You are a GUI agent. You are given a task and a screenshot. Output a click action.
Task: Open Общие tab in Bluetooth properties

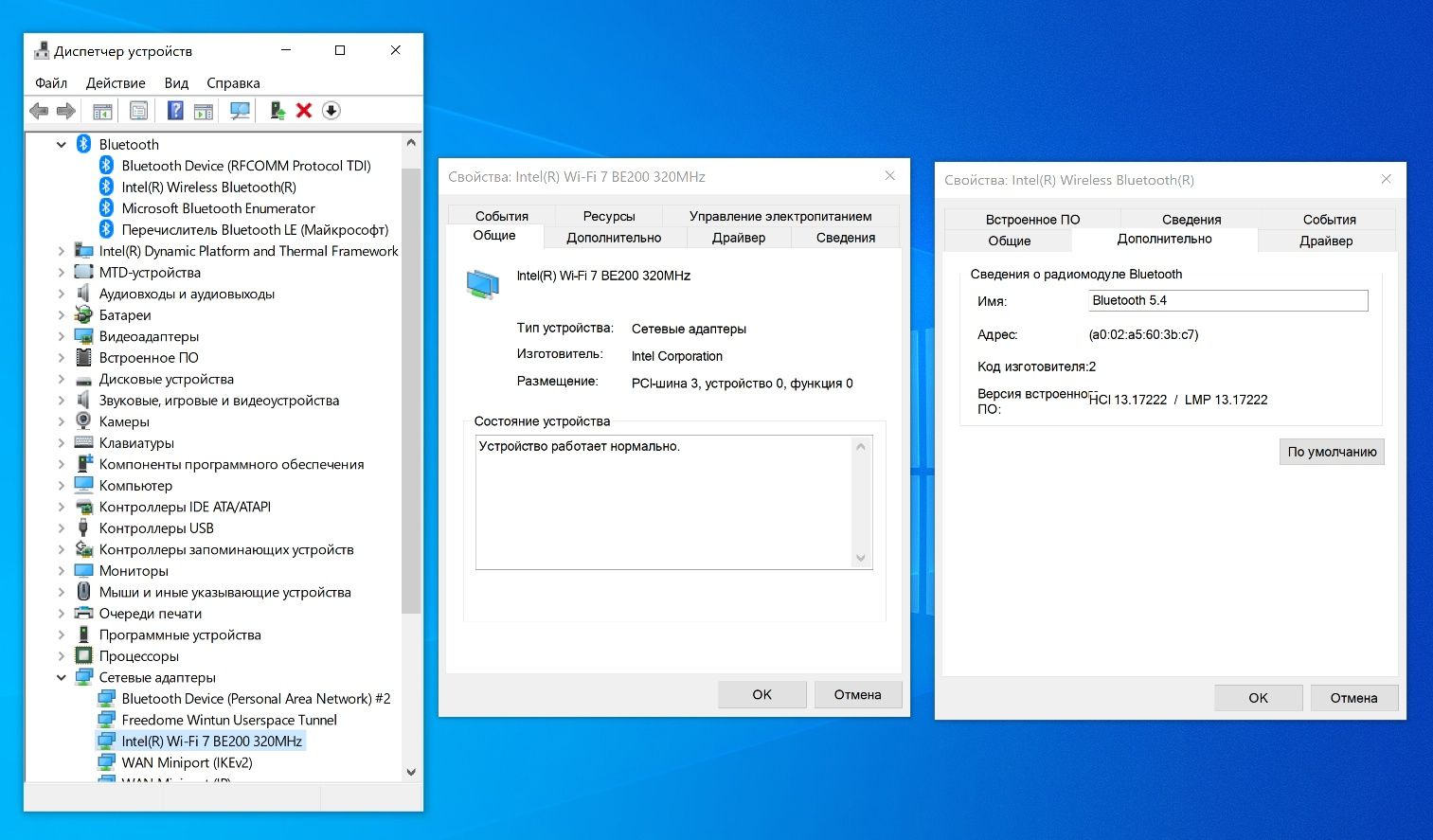click(x=1010, y=241)
